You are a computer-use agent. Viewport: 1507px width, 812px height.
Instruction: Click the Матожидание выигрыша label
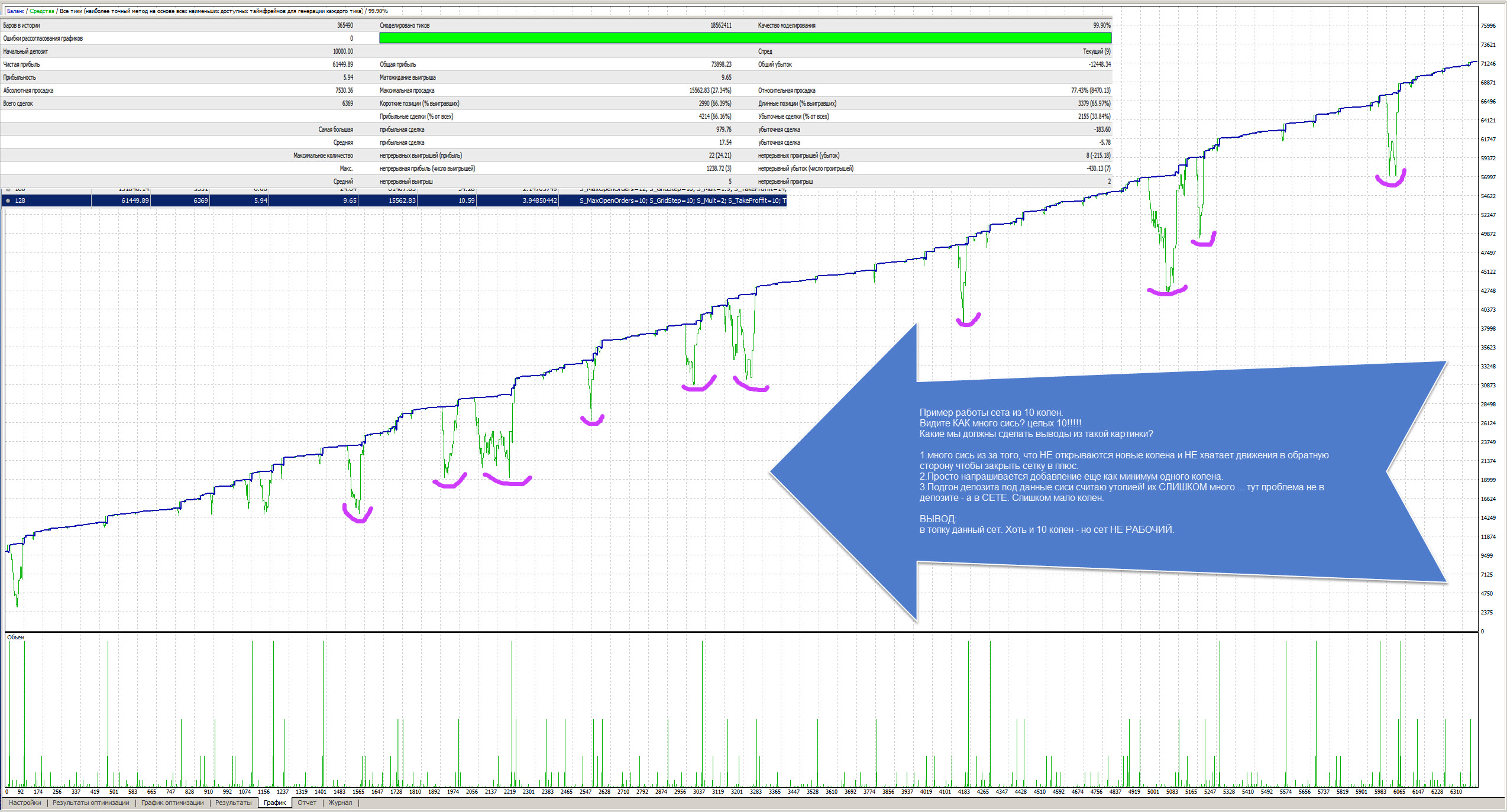pos(408,77)
